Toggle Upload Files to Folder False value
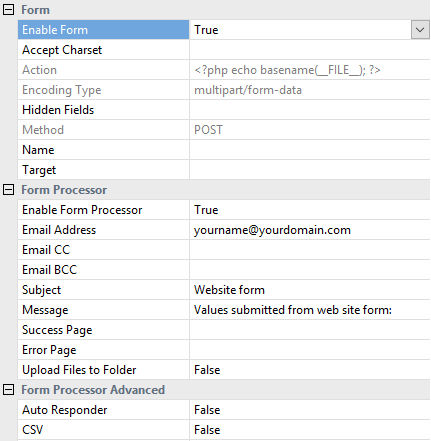 coord(310,370)
